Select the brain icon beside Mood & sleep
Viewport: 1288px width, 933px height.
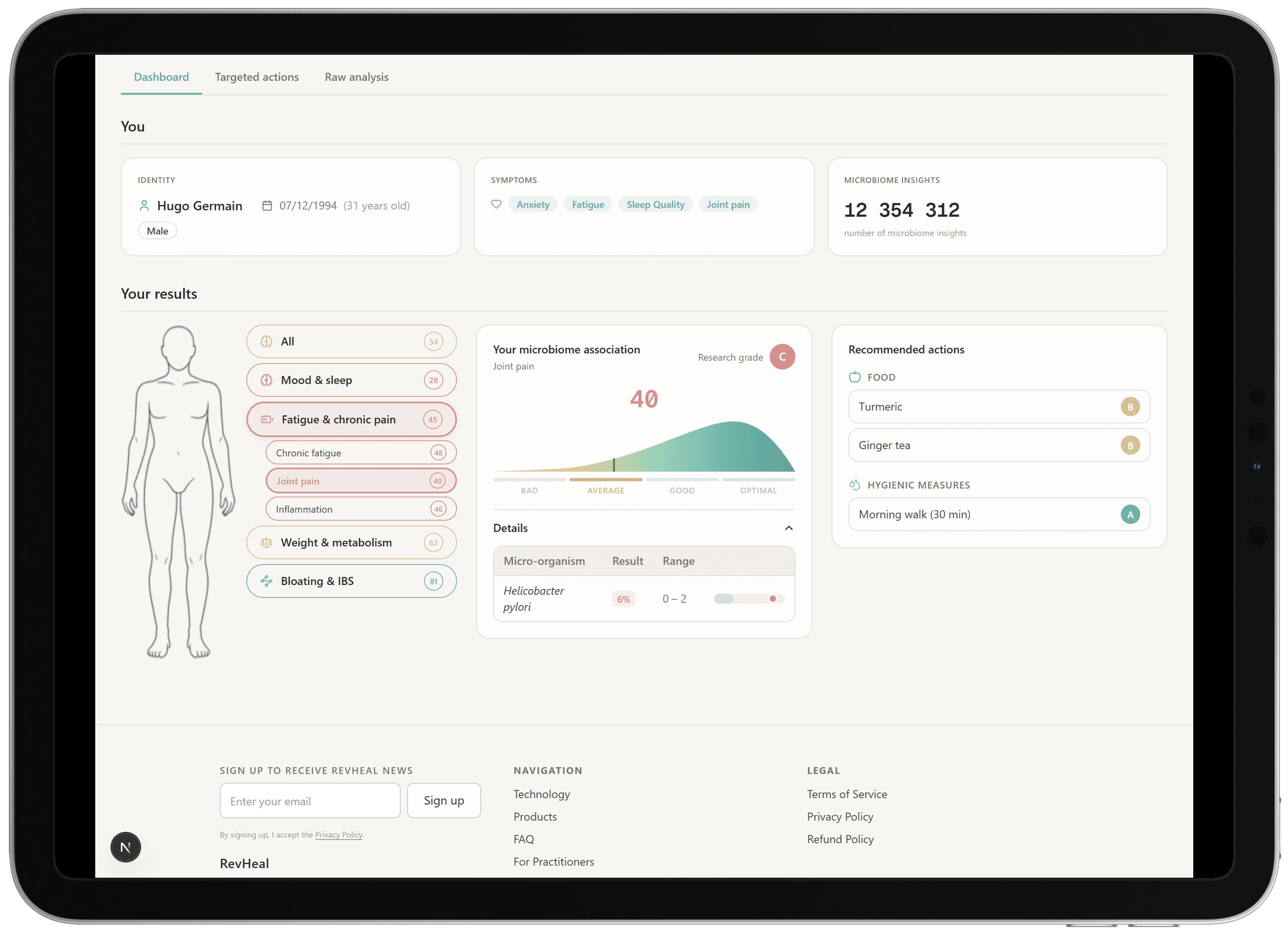point(266,380)
